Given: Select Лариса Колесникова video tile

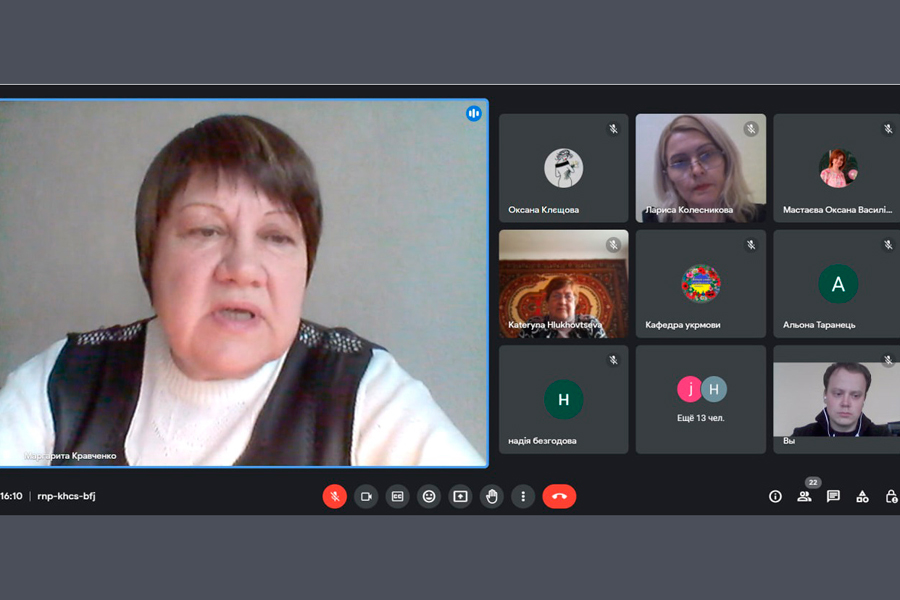Looking at the screenshot, I should (701, 168).
